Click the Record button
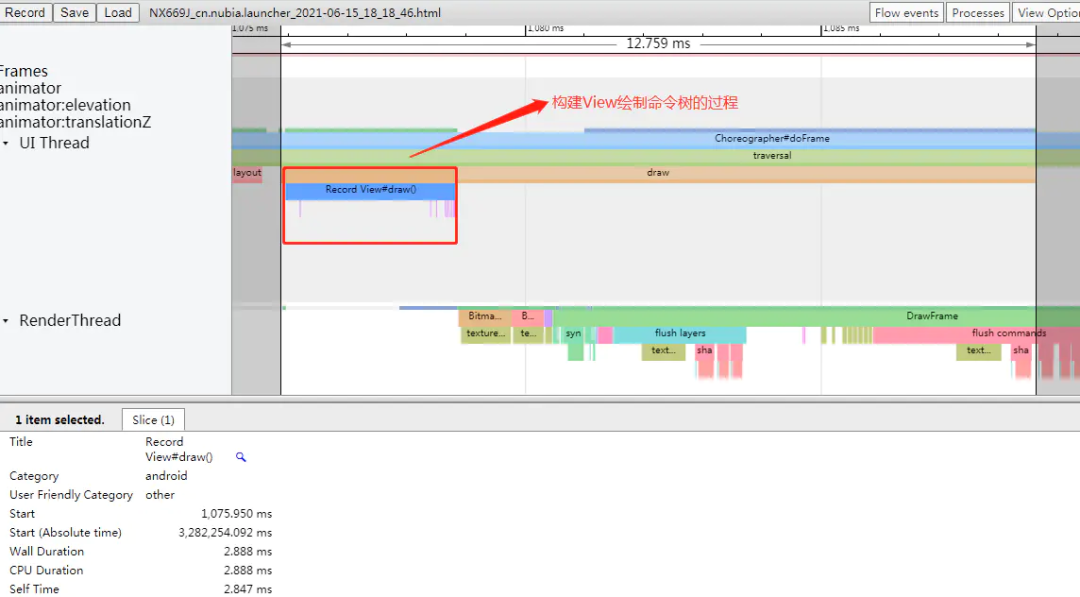The image size is (1080, 597). 25,12
